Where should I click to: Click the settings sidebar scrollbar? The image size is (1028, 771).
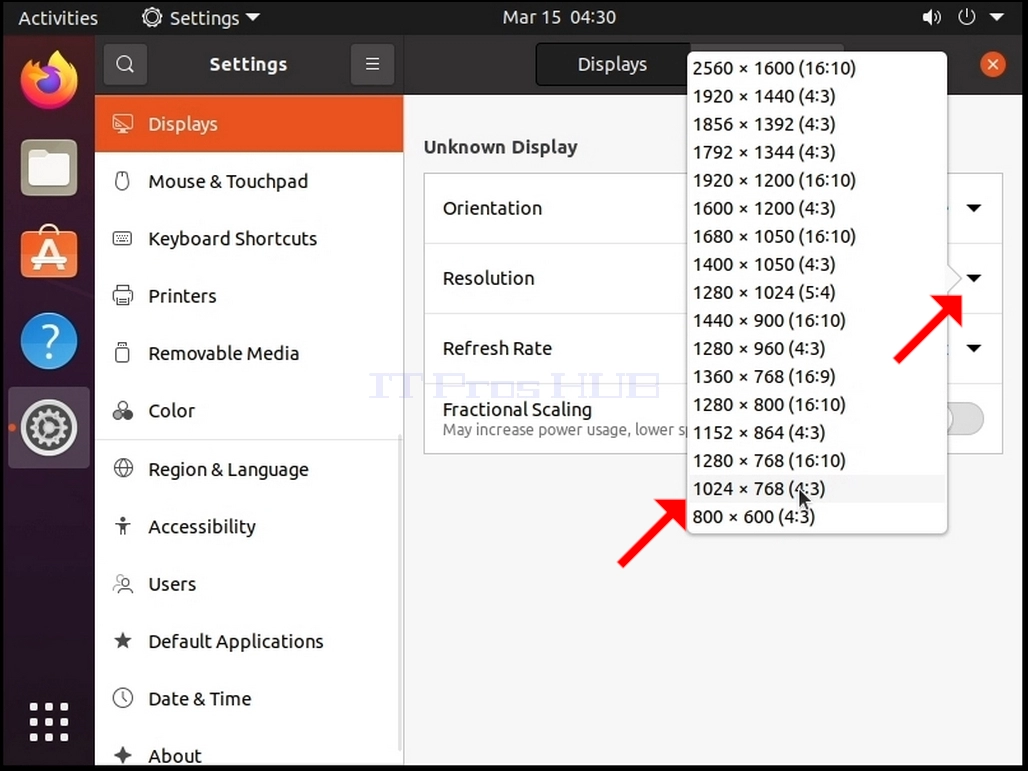click(400, 593)
